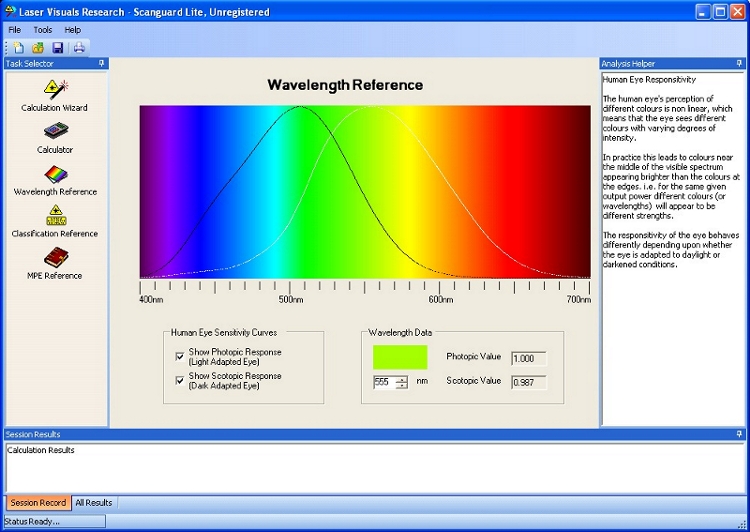
Task: Select the Wavelength Reference spectrum icon
Action: pos(56,174)
